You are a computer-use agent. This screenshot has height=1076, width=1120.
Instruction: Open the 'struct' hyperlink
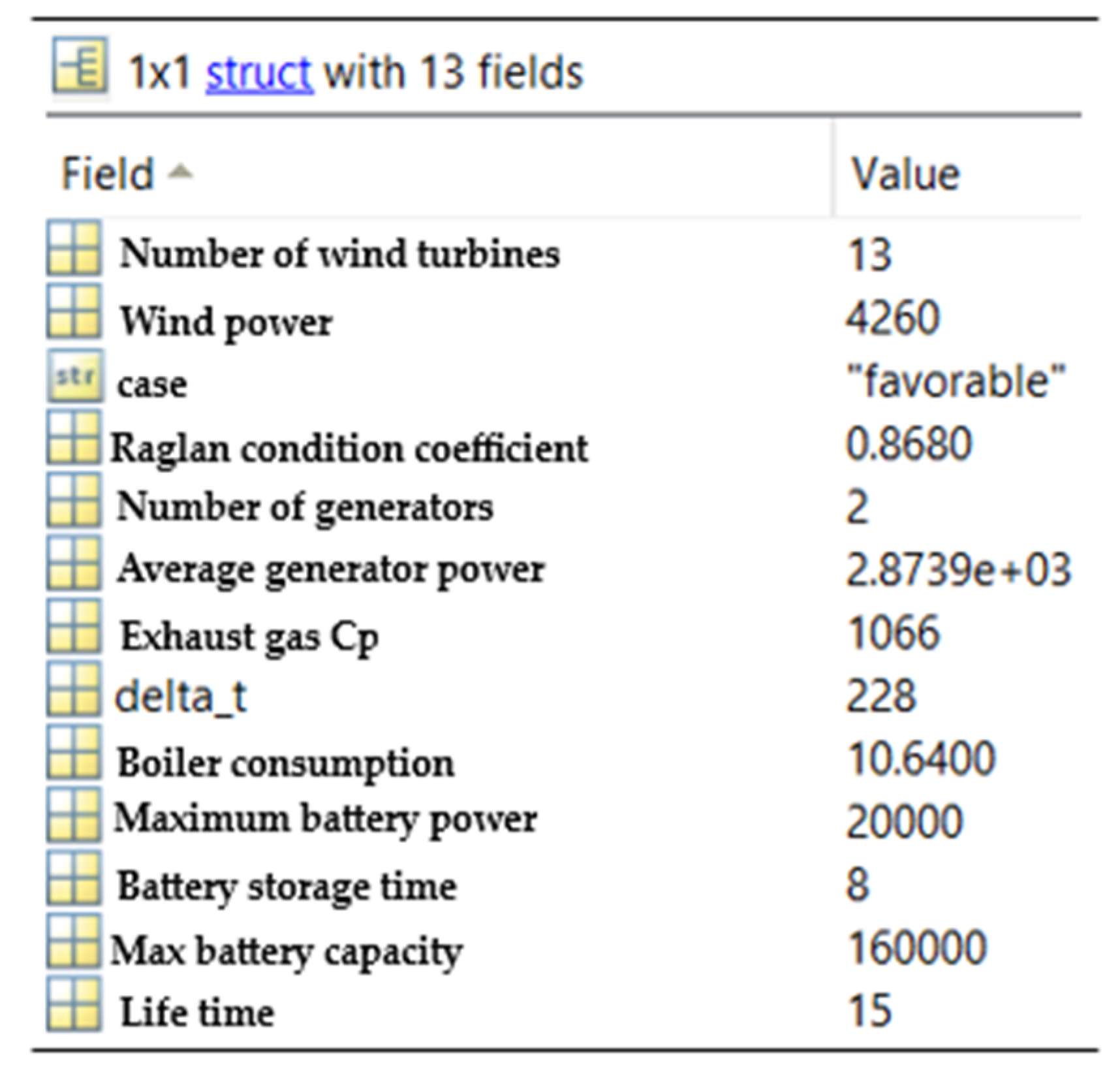click(x=260, y=72)
